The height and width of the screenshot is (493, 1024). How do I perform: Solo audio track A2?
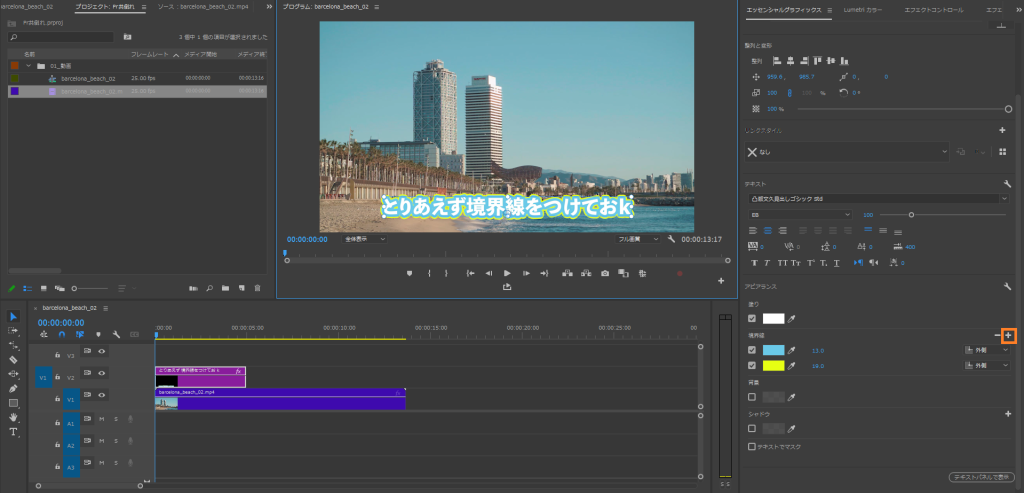tap(116, 443)
